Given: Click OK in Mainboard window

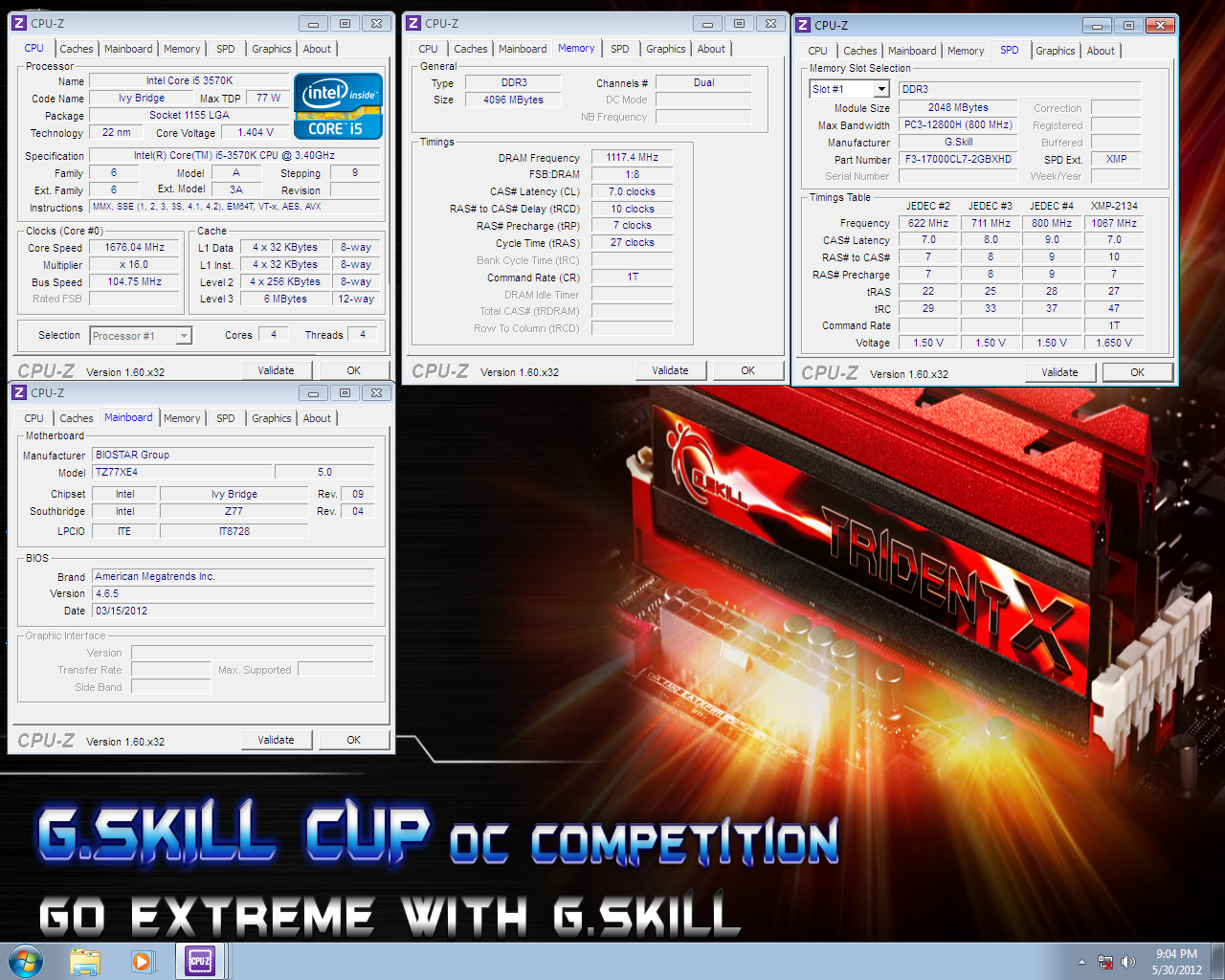Looking at the screenshot, I should [353, 740].
